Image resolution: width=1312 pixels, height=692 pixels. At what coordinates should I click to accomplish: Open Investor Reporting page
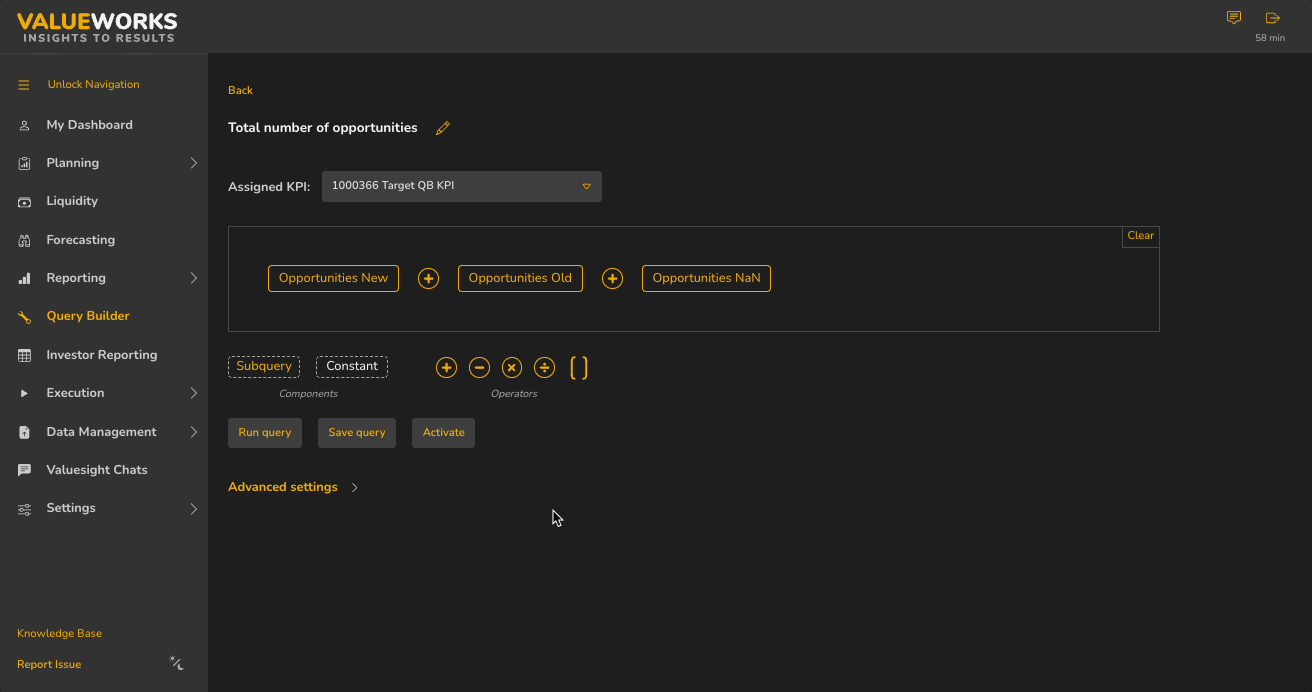(102, 355)
